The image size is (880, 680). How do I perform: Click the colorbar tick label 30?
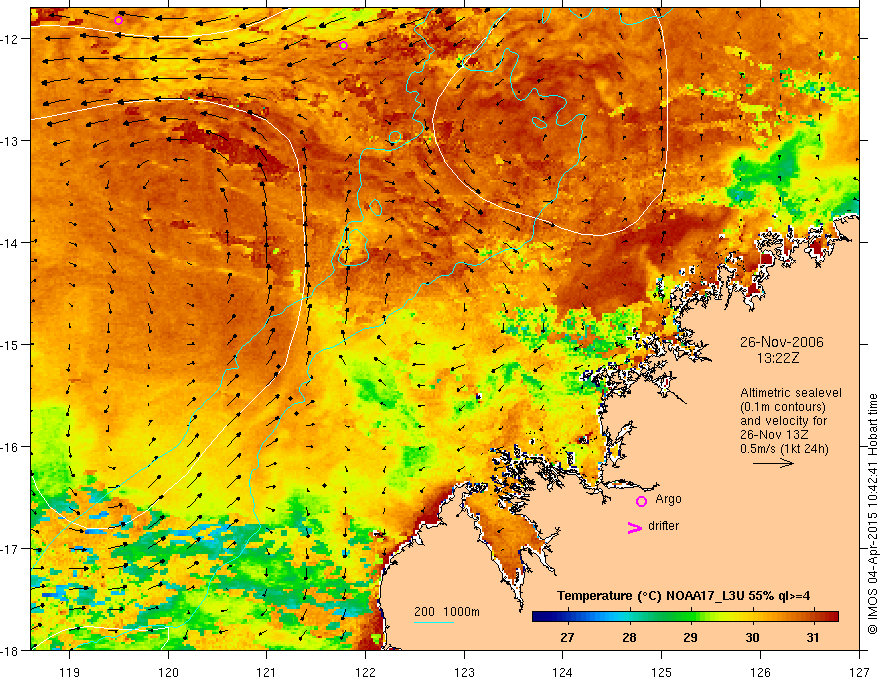[x=752, y=637]
